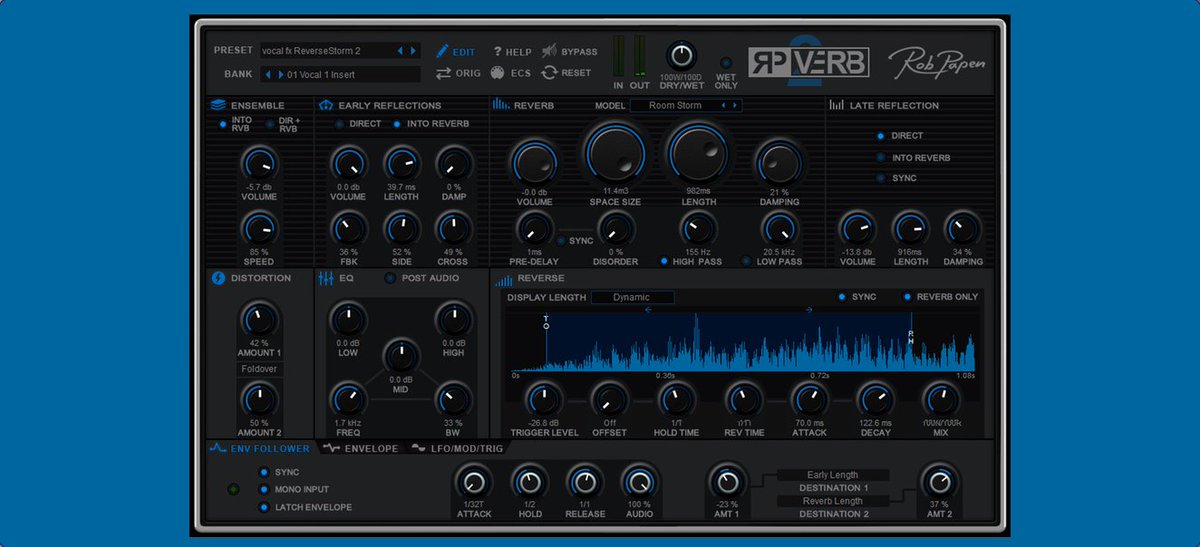Select Ensemble INTO RVB option

[x=223, y=124]
